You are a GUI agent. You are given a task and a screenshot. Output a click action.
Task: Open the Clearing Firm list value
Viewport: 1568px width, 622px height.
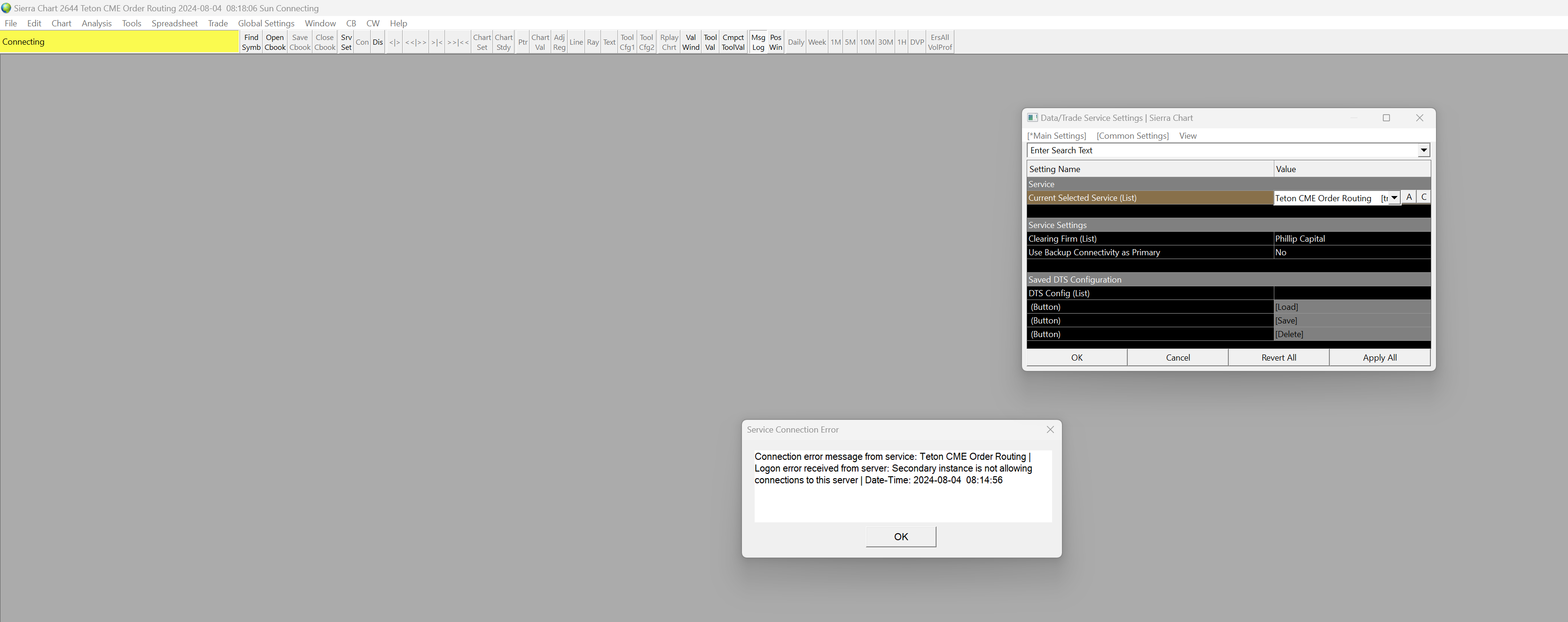(1351, 239)
